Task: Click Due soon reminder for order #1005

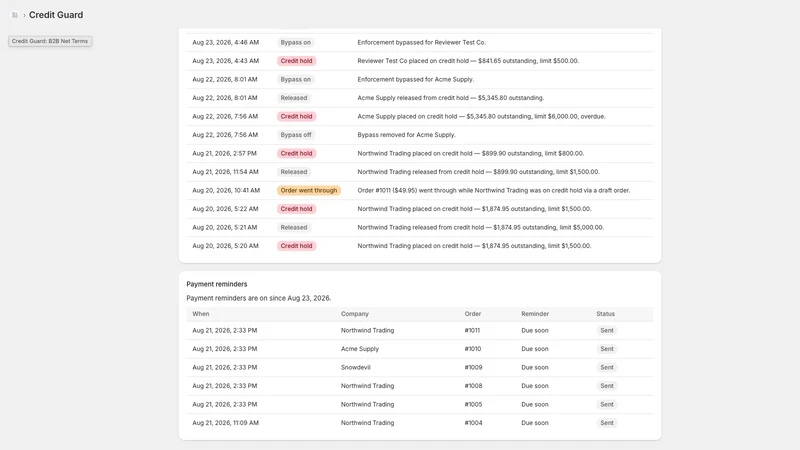Action: pos(535,405)
